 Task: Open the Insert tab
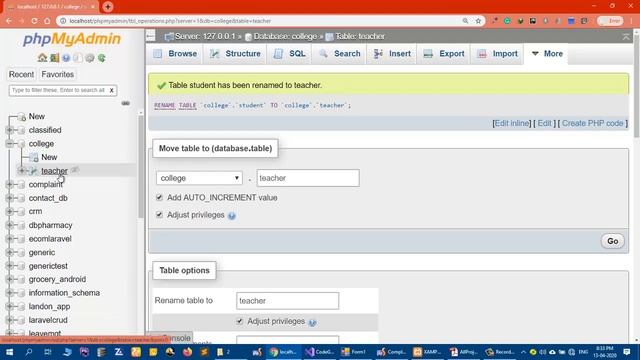pyautogui.click(x=393, y=54)
